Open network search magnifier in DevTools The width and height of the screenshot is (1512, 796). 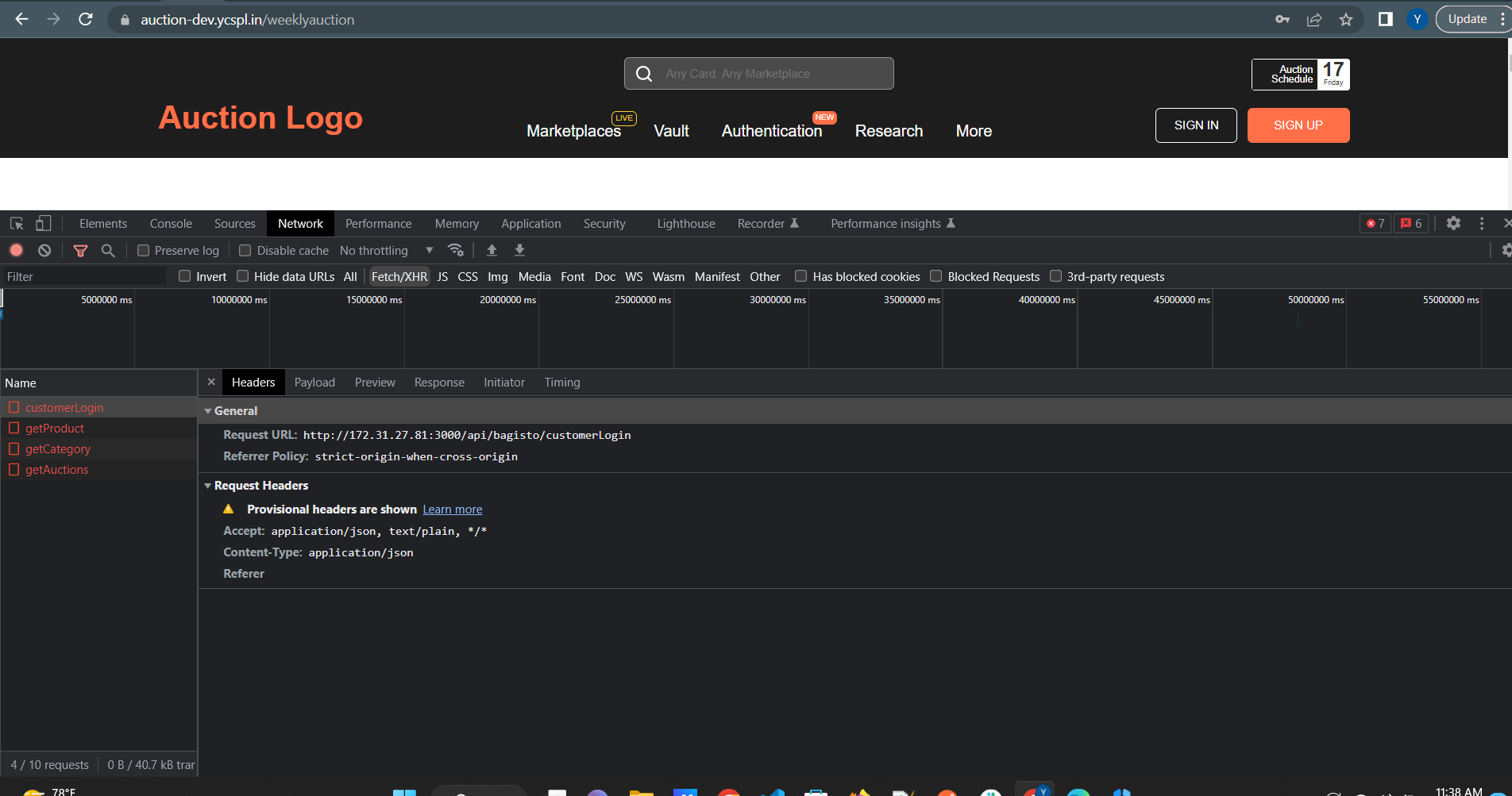[x=108, y=250]
